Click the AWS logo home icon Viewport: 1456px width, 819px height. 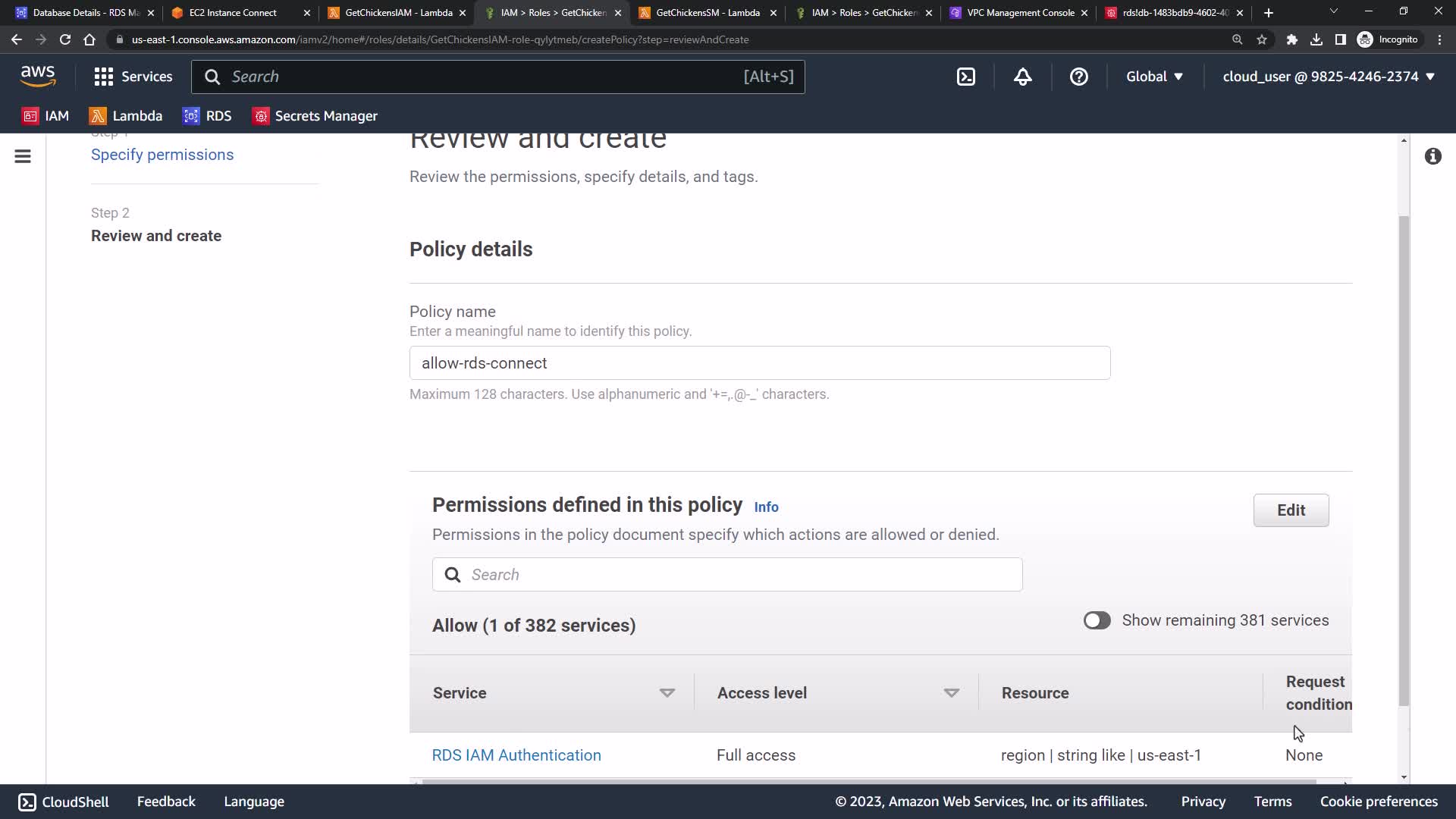[x=38, y=77]
